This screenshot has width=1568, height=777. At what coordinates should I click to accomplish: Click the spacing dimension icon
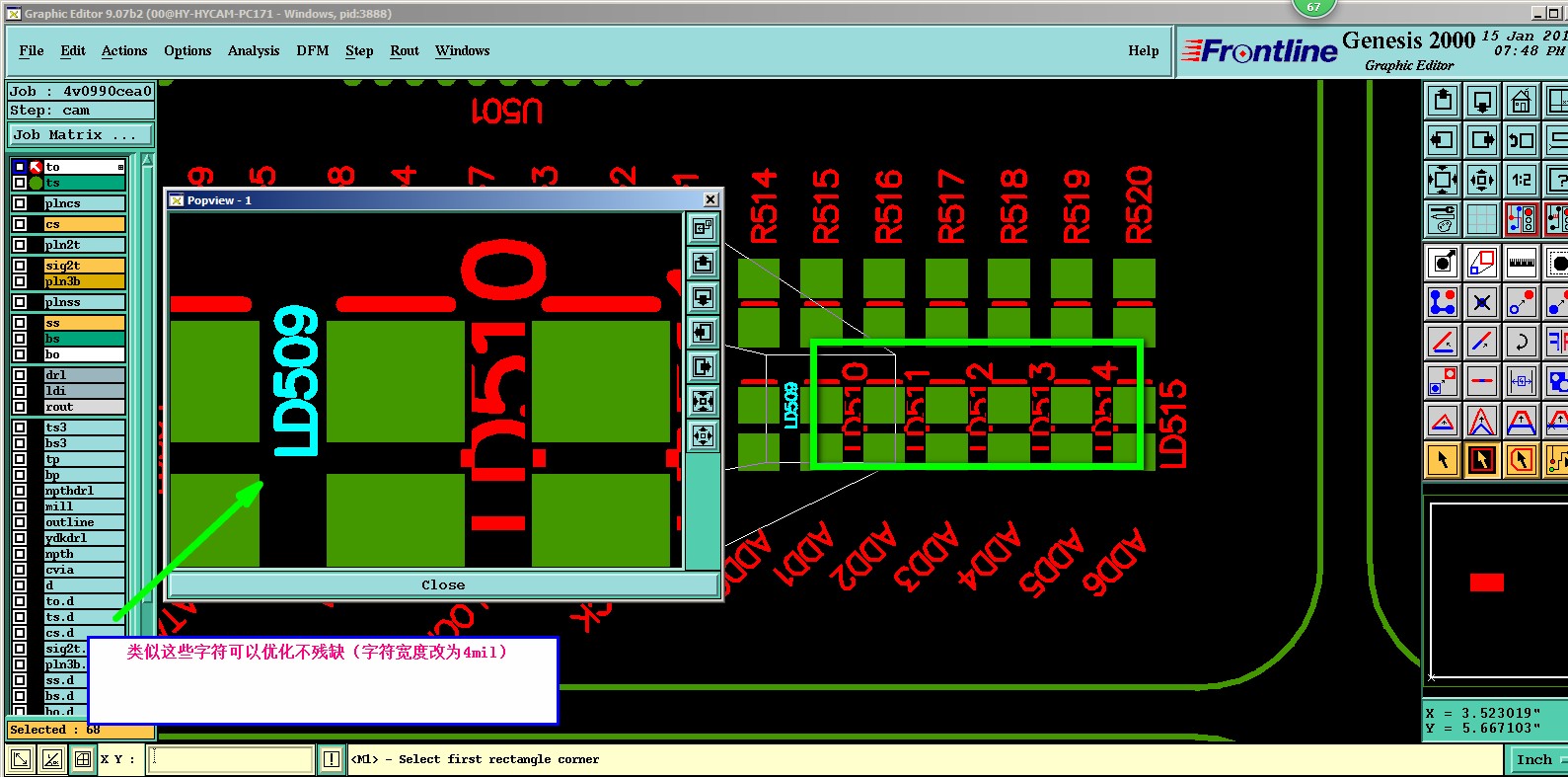click(x=1522, y=381)
